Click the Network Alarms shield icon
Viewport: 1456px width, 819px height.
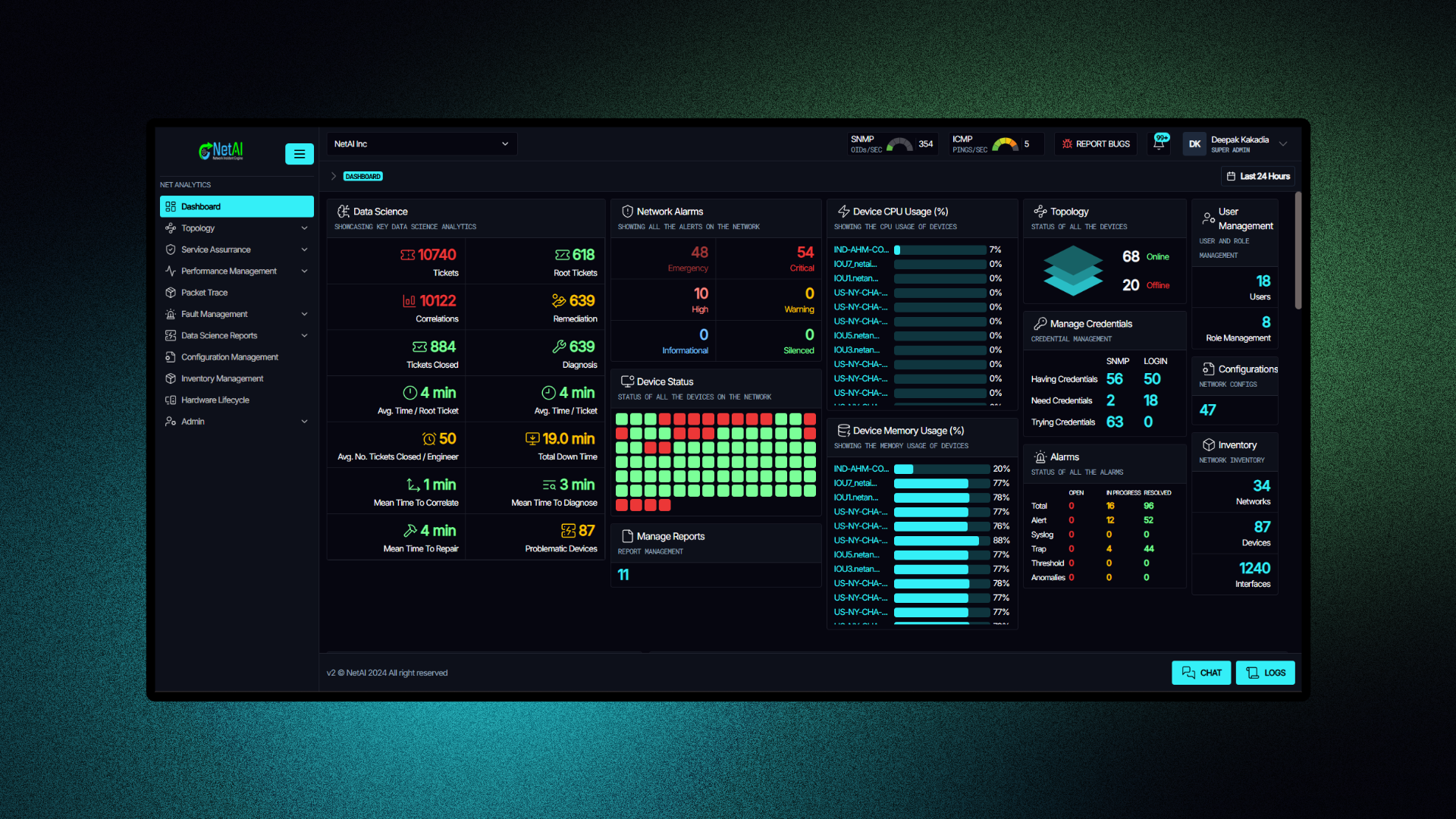click(x=627, y=212)
